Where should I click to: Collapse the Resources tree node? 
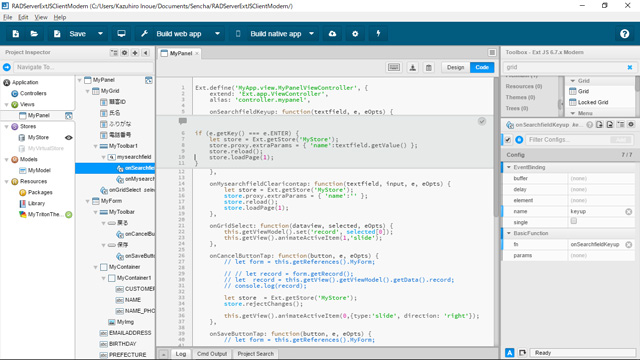pos(7,182)
